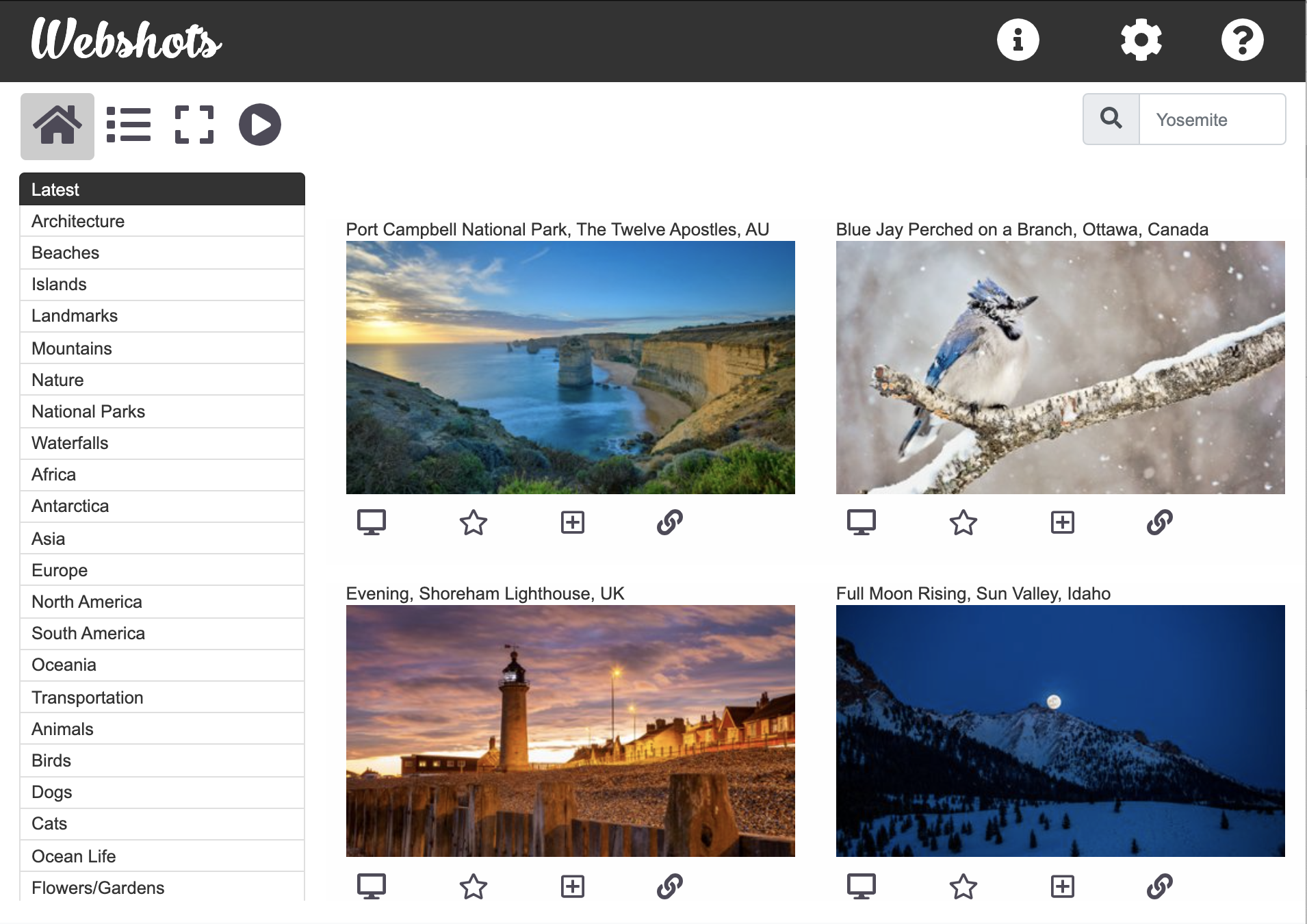This screenshot has width=1307, height=924.
Task: Open the Evening, Shoreham Lighthouse thumbnail
Action: pos(570,731)
